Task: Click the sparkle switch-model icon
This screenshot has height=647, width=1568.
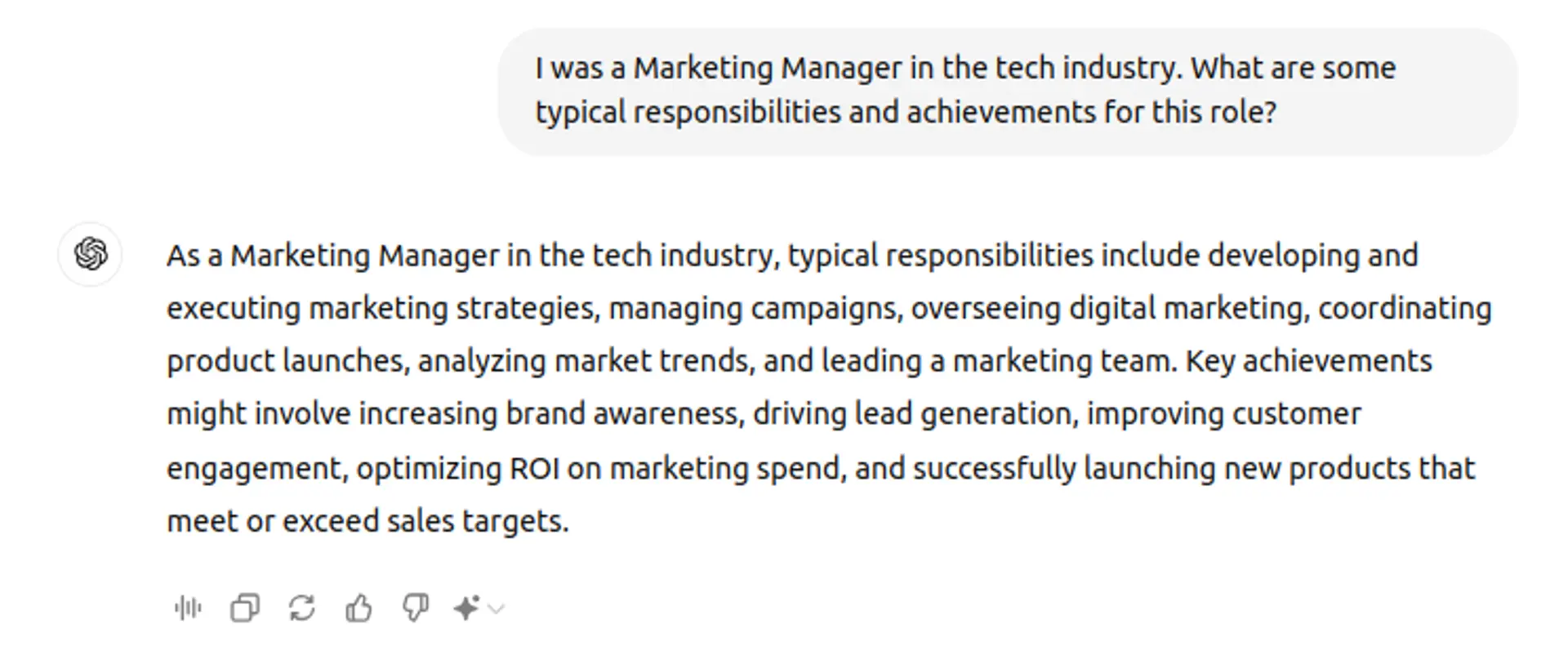Action: coord(466,609)
